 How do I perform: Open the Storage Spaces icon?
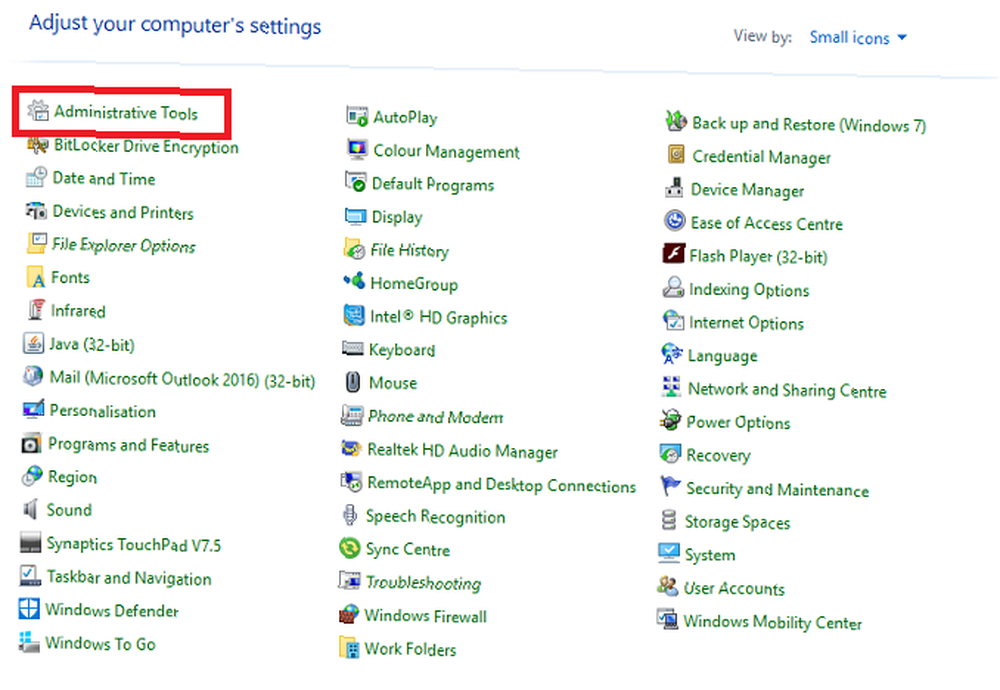tap(669, 520)
